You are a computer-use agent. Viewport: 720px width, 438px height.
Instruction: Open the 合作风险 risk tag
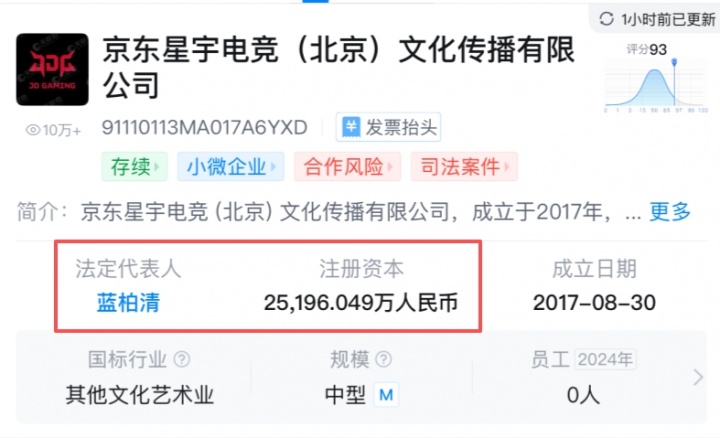[348, 166]
